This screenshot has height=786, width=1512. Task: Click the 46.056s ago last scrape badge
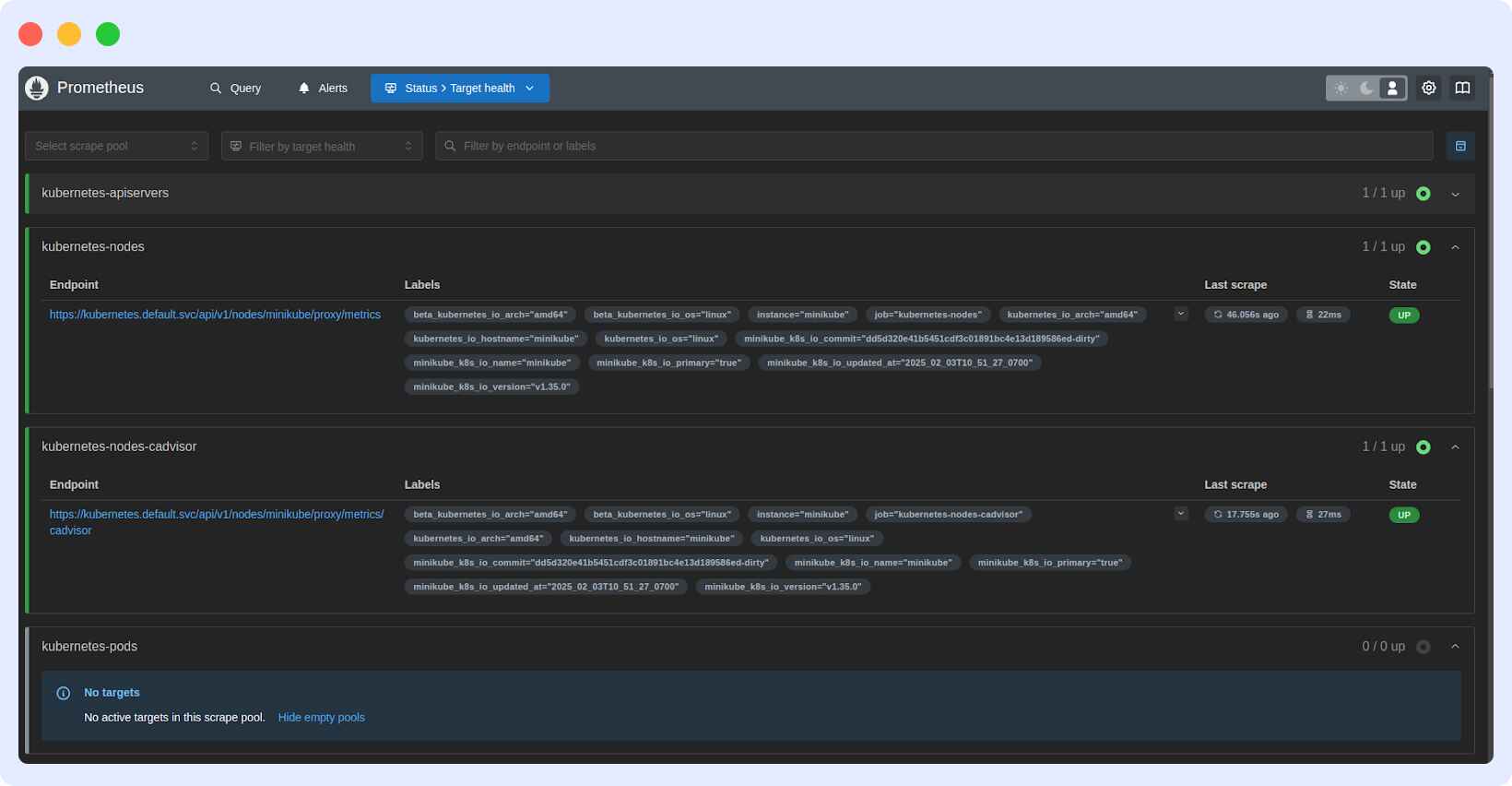pyautogui.click(x=1246, y=315)
